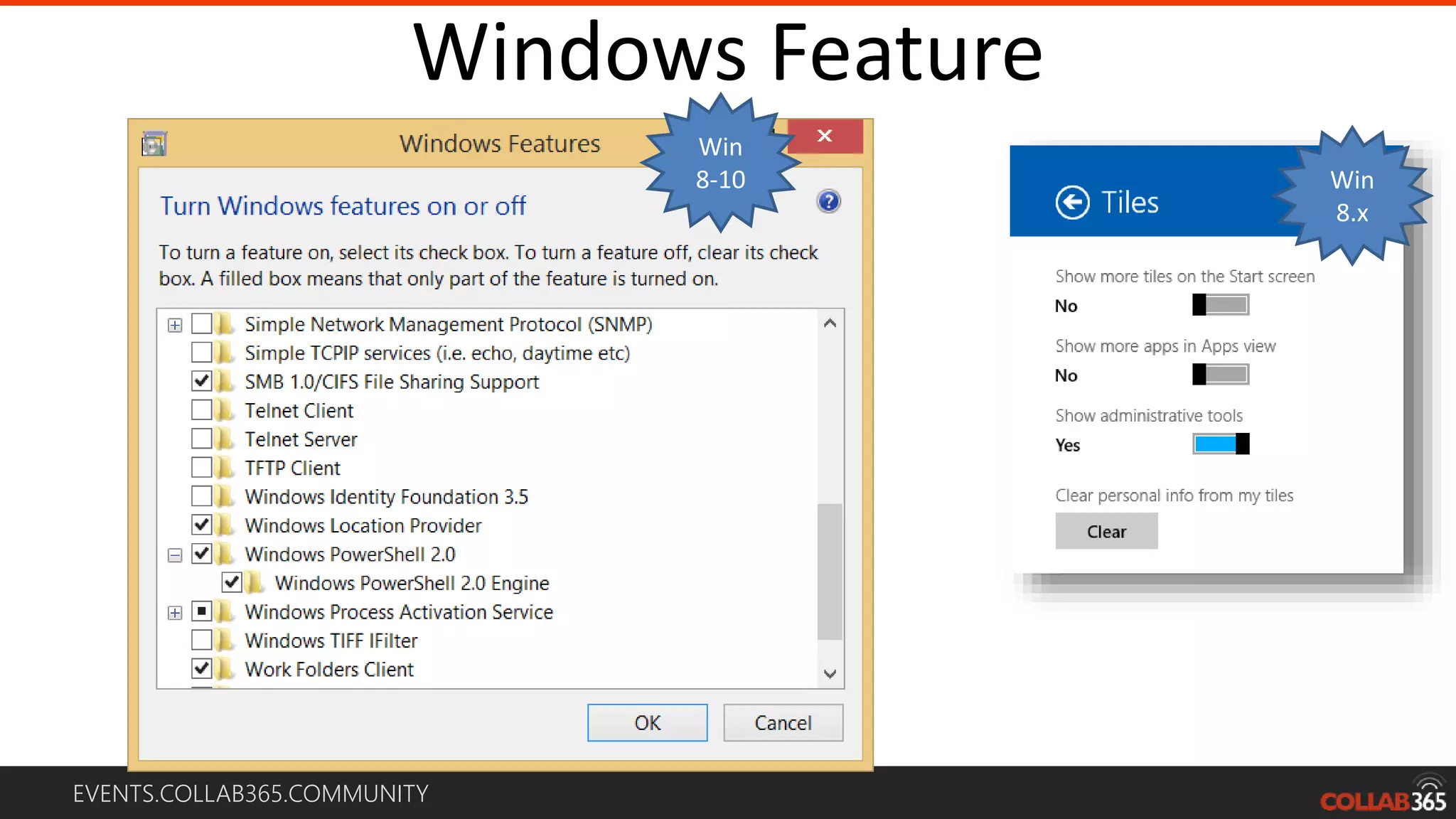Click Cancel in Windows Features dialog
The height and width of the screenshot is (819, 1456).
click(x=783, y=723)
